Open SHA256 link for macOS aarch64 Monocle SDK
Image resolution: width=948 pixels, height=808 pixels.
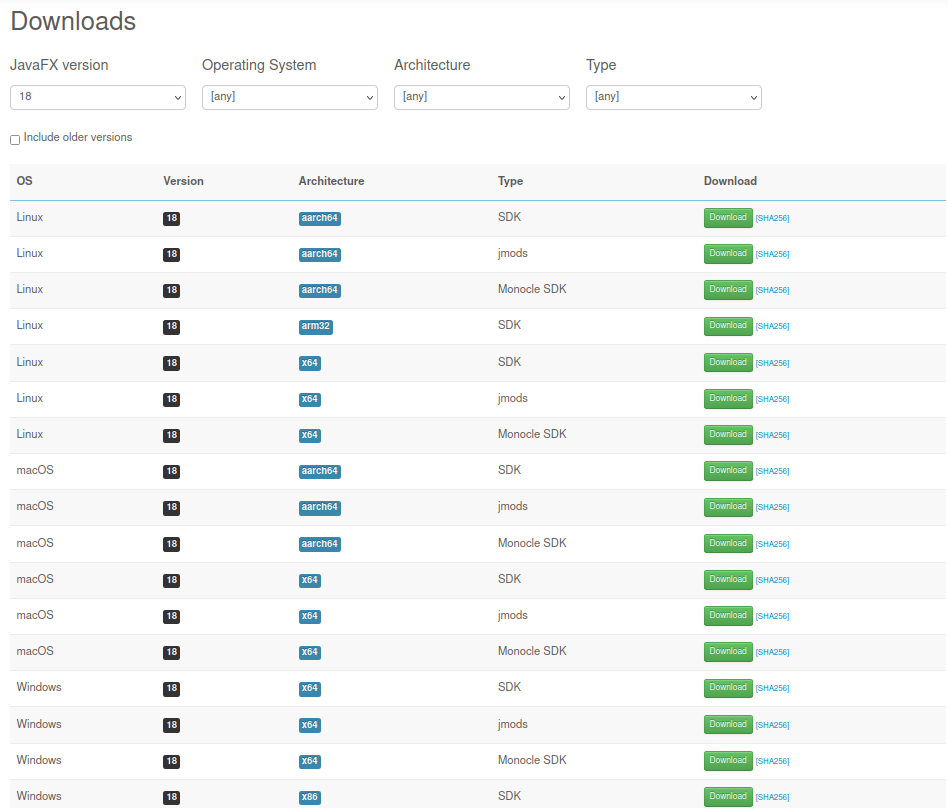click(x=773, y=544)
